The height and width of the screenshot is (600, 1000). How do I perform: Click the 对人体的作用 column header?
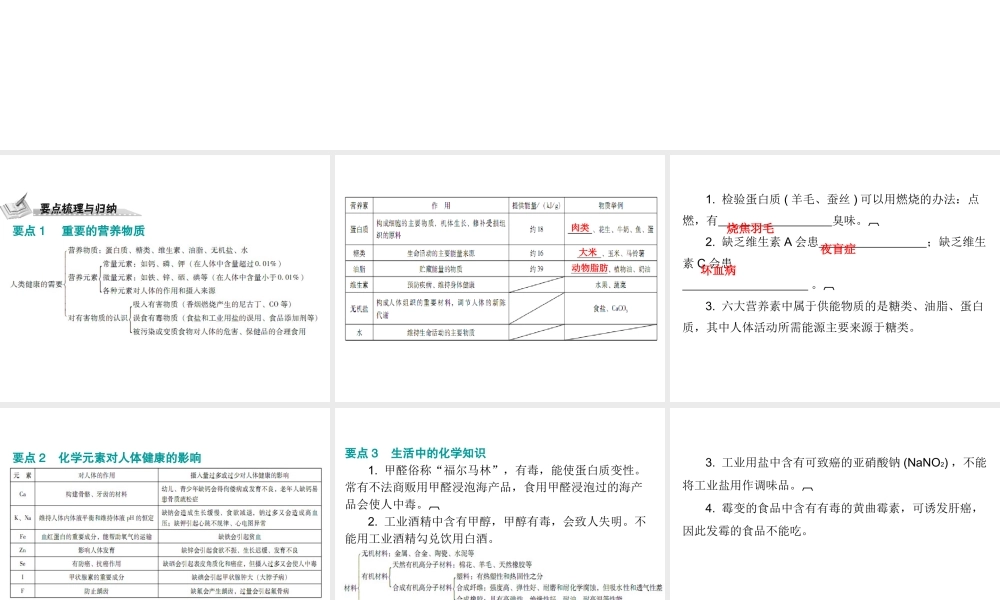tap(96, 475)
